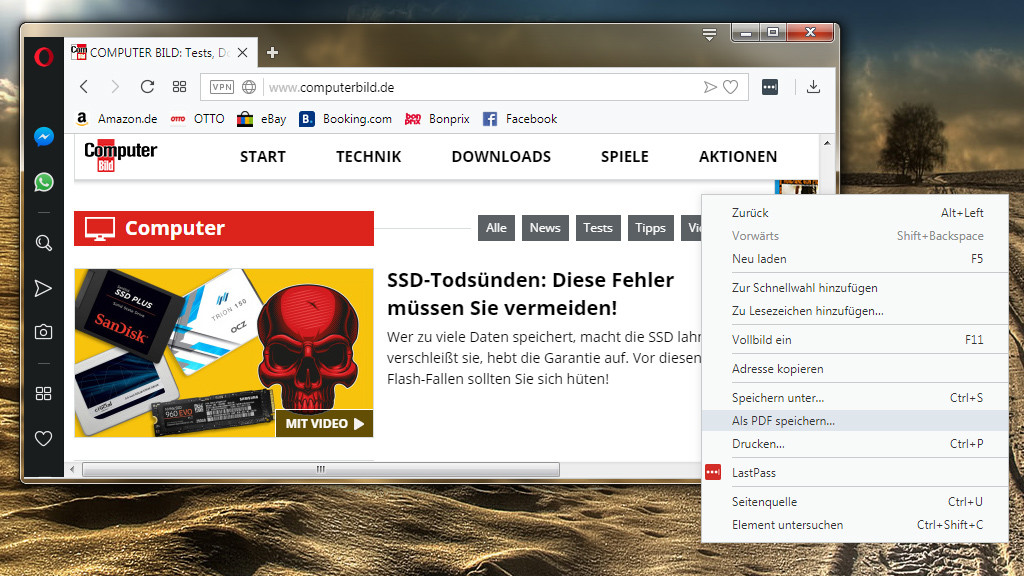Image resolution: width=1024 pixels, height=576 pixels.
Task: Open the downloads panel icon
Action: [813, 87]
